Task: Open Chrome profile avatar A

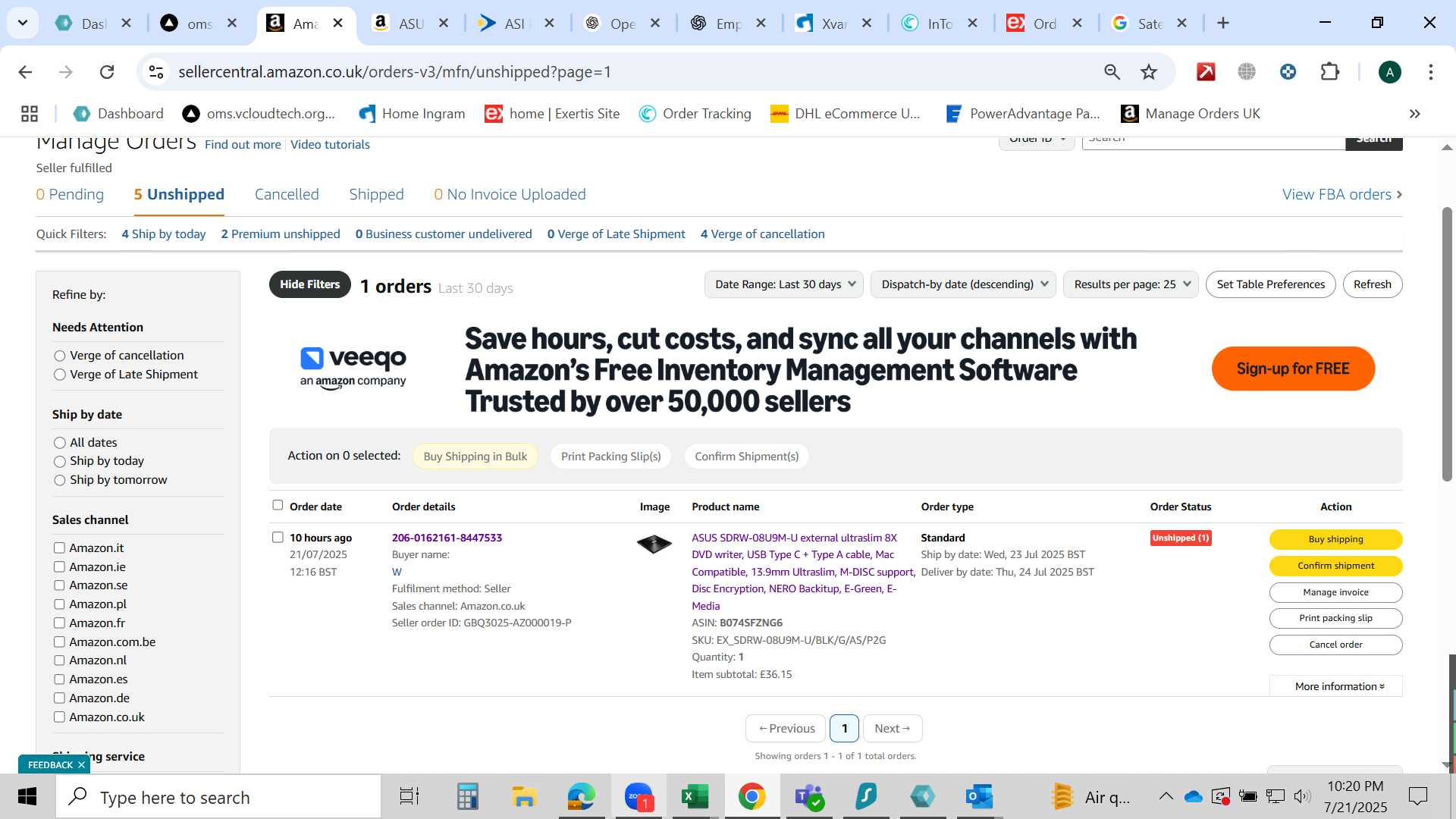Action: point(1389,72)
